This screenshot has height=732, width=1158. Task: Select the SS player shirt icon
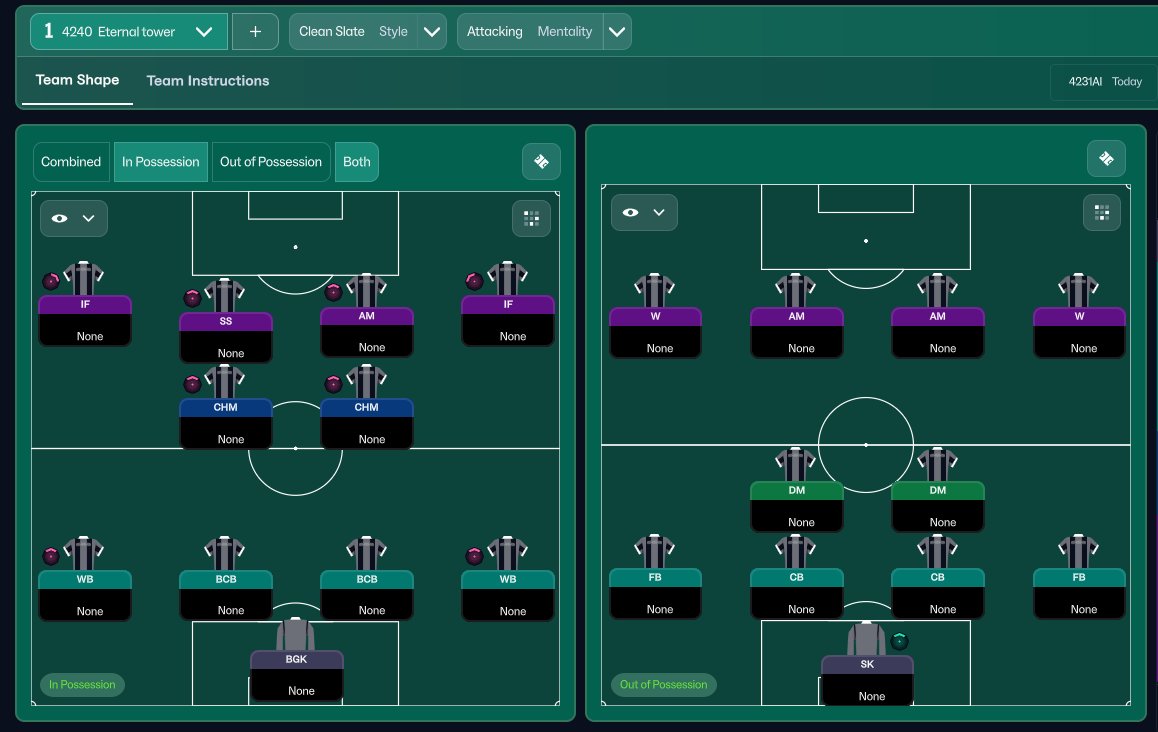click(x=225, y=295)
